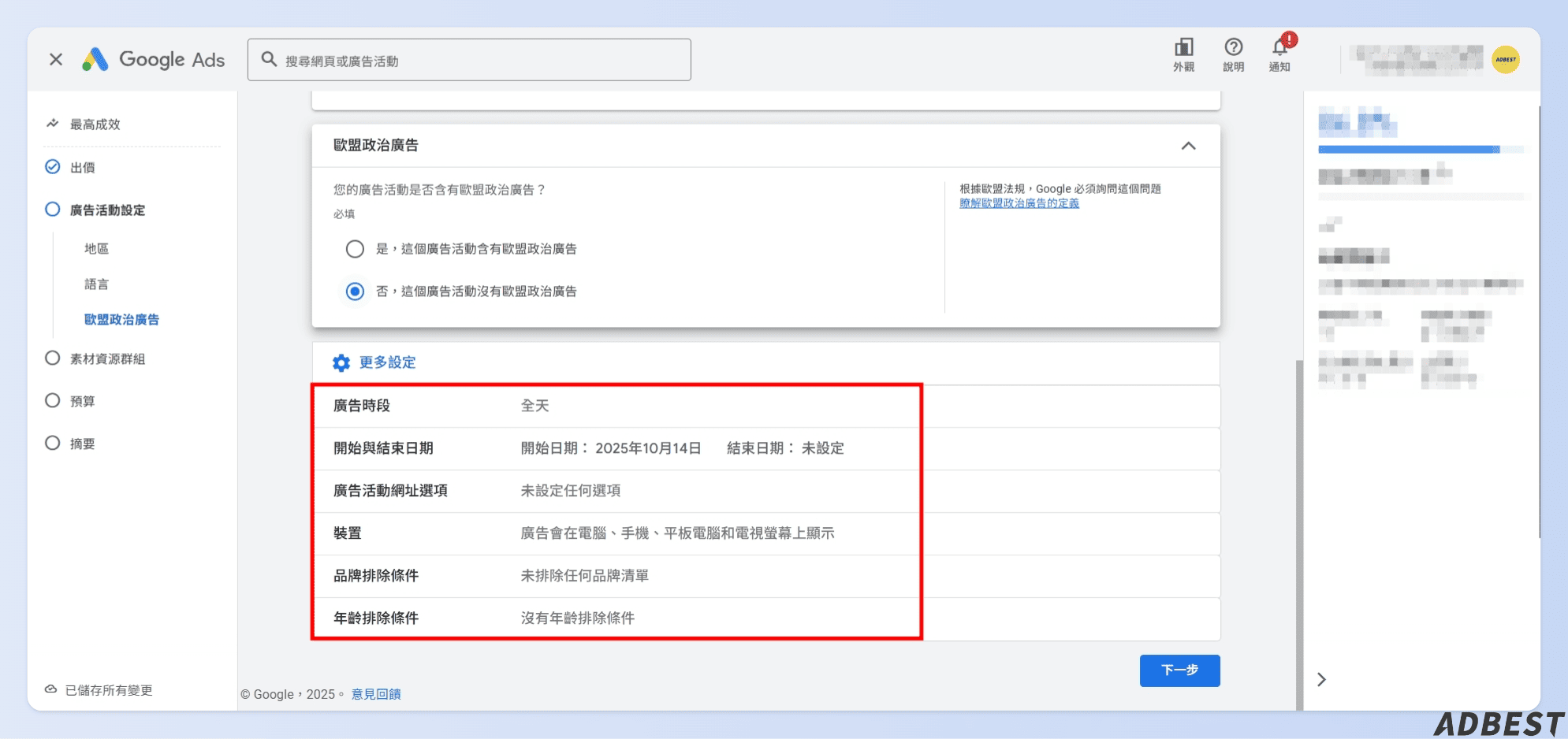Expand the 裝置 settings row
The width and height of the screenshot is (1568, 739).
tap(766, 533)
